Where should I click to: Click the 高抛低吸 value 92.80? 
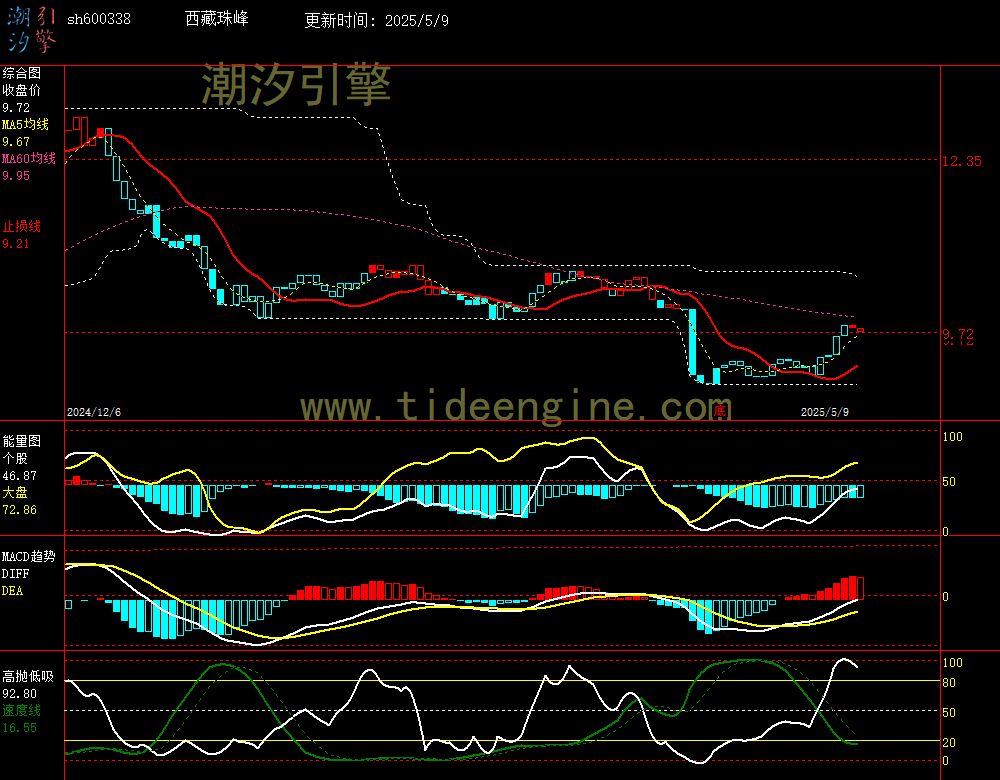pos(20,693)
